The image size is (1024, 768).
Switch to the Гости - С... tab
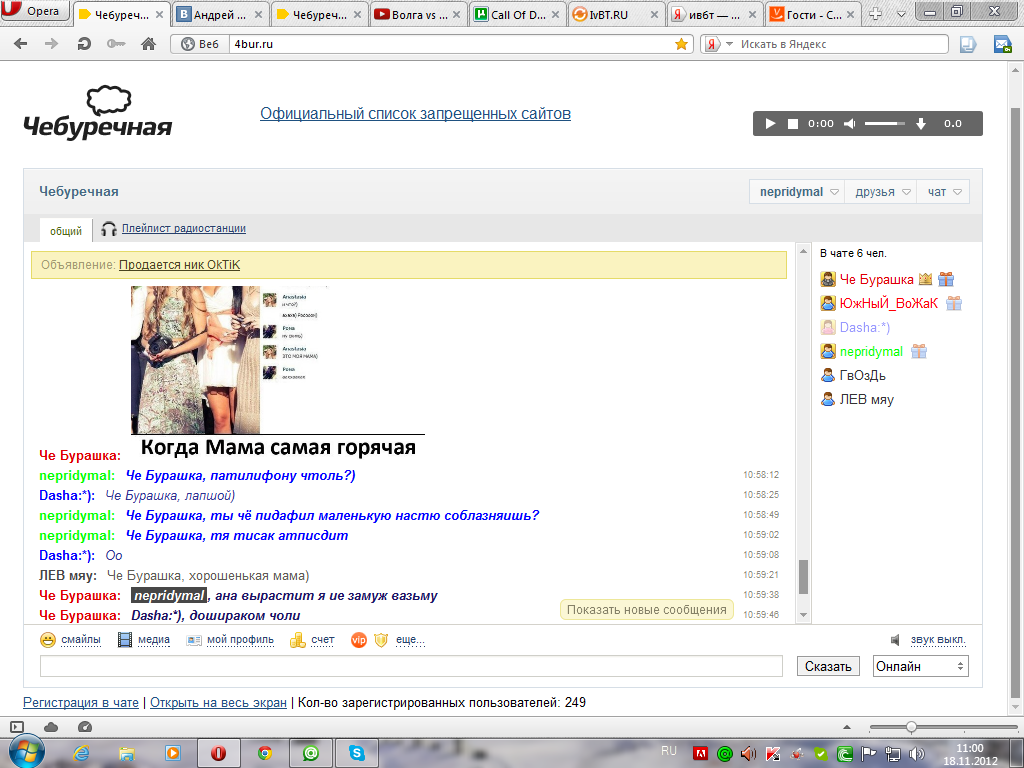(x=814, y=14)
